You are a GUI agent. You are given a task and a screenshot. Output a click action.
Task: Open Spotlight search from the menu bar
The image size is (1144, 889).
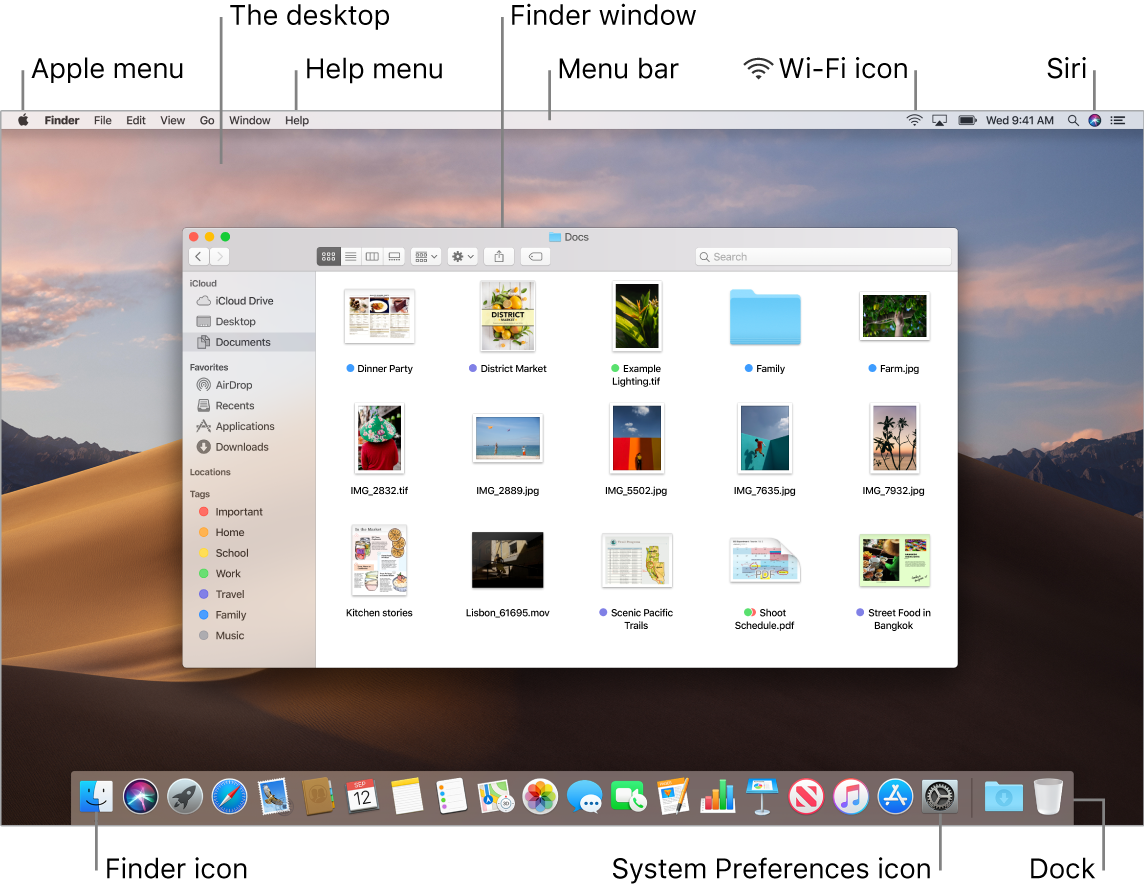1071,119
